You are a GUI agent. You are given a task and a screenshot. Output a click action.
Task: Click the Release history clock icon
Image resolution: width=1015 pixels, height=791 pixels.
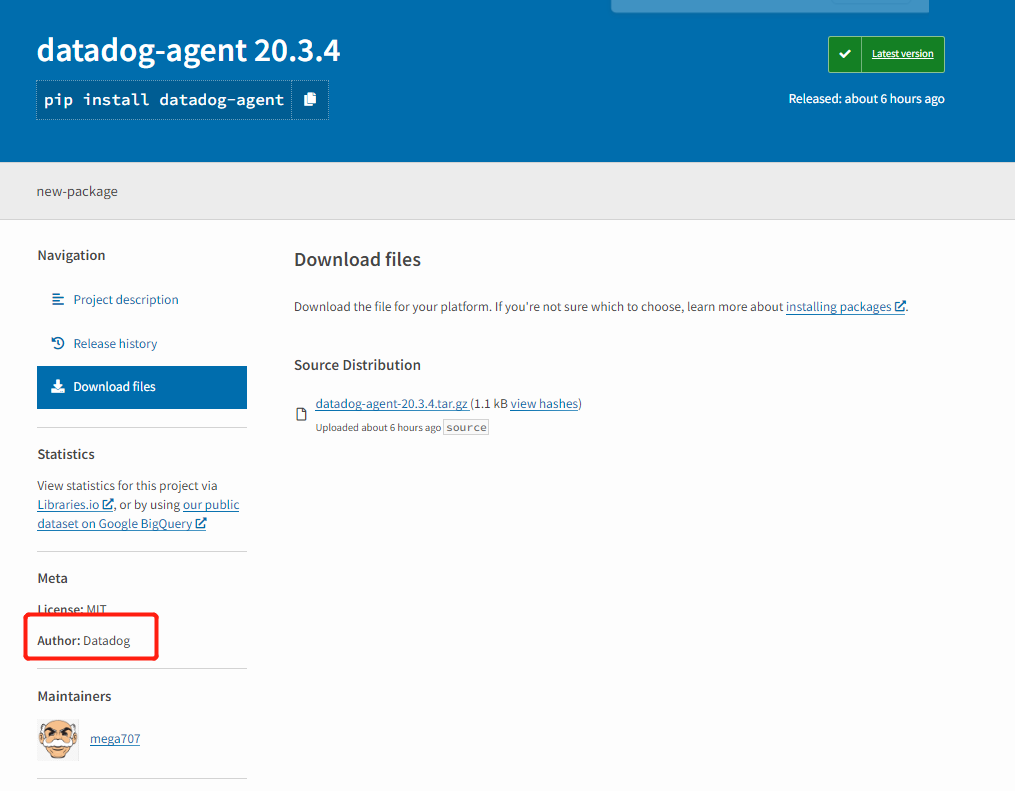[58, 343]
